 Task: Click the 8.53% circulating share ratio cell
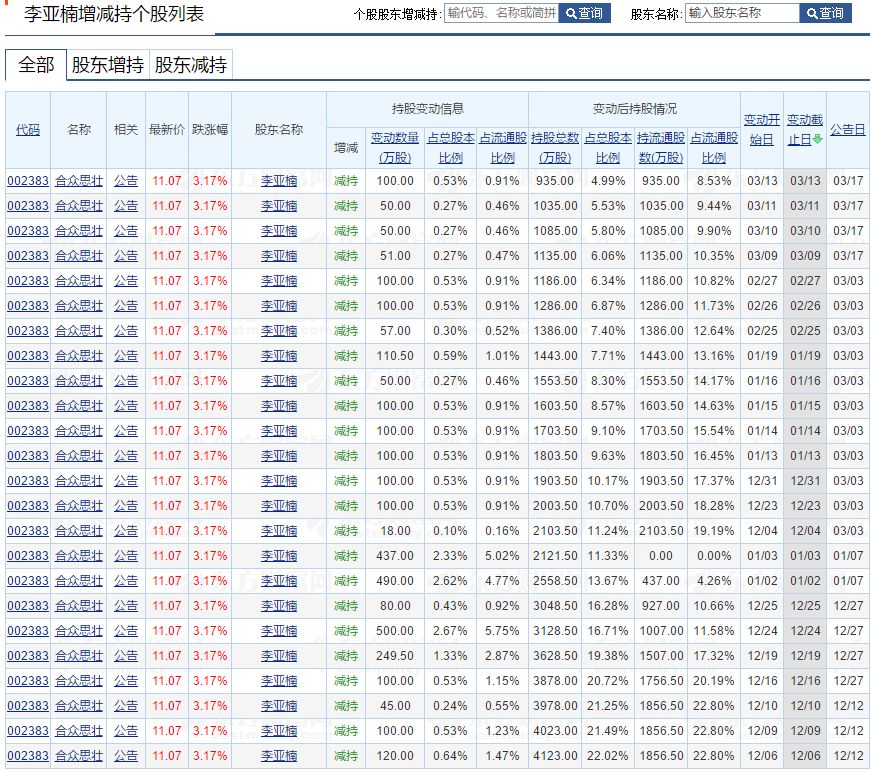click(714, 181)
